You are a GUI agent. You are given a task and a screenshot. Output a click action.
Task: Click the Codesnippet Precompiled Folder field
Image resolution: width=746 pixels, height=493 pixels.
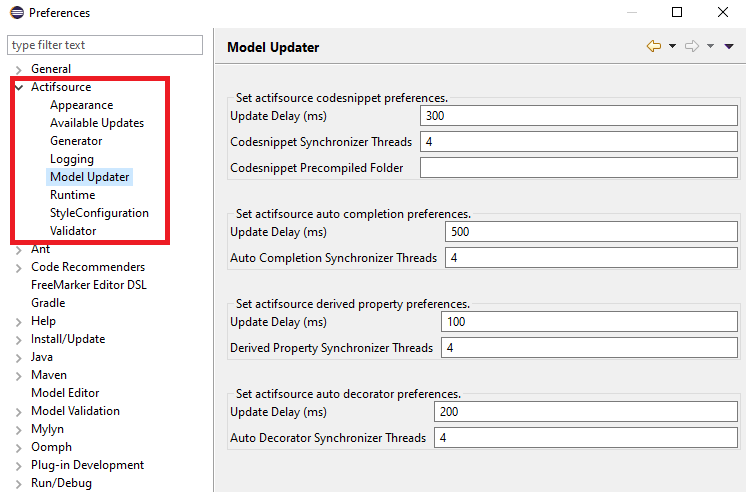click(577, 168)
